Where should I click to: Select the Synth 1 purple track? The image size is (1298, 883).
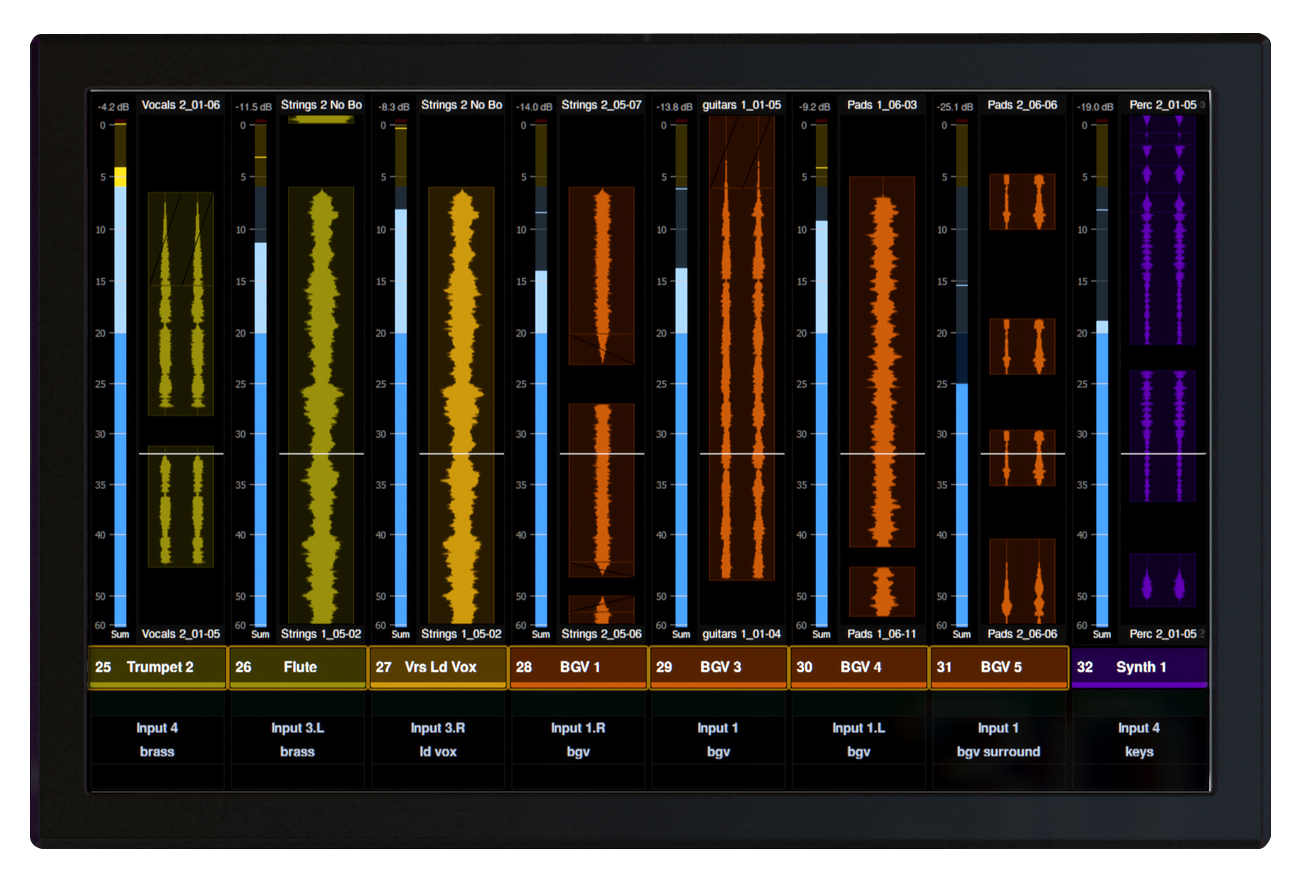point(1139,667)
